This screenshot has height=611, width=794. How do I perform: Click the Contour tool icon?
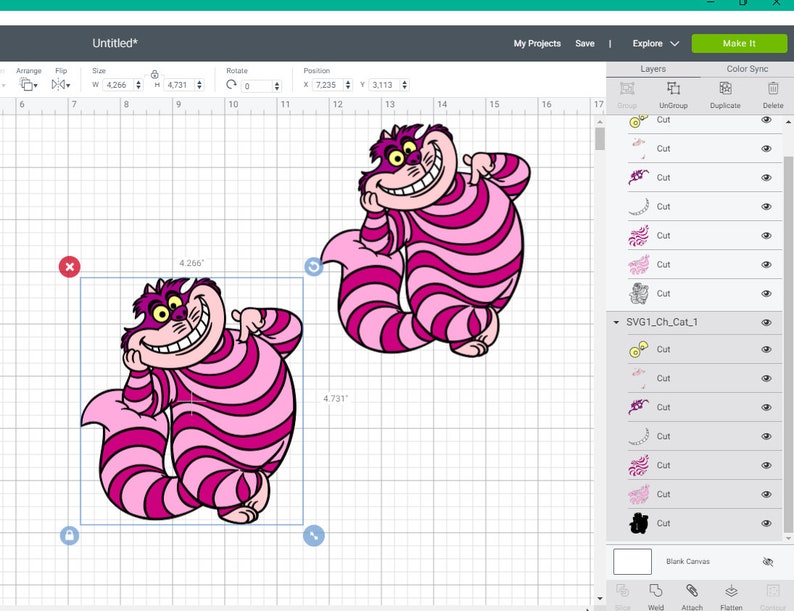coord(773,591)
